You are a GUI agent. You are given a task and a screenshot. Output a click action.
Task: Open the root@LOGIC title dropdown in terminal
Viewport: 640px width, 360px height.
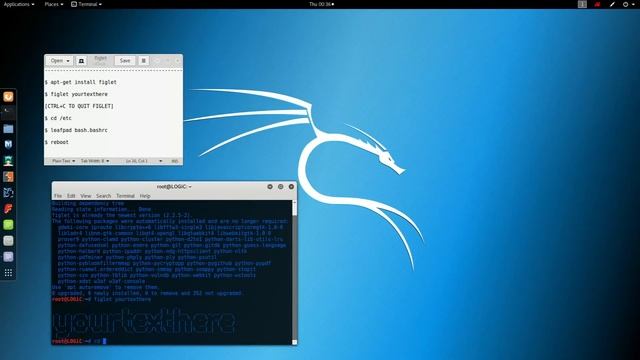pyautogui.click(x=174, y=187)
